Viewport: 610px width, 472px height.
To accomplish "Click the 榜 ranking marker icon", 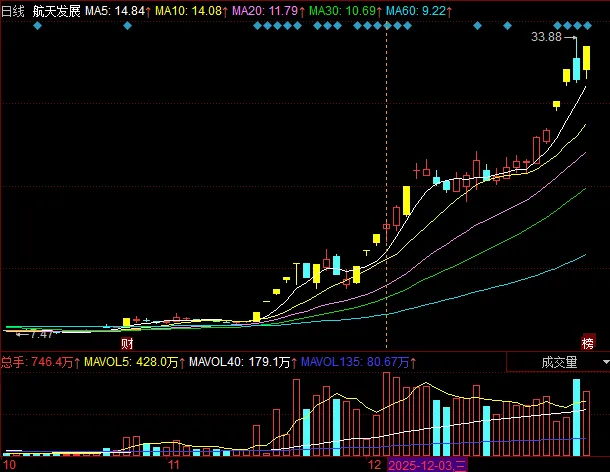I will click(x=588, y=343).
